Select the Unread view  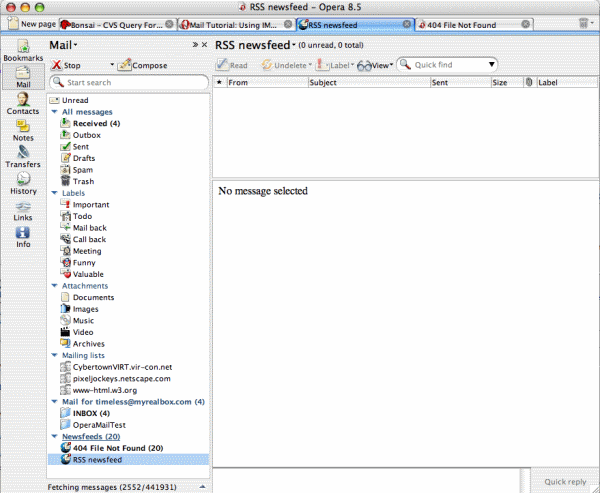[x=75, y=100]
